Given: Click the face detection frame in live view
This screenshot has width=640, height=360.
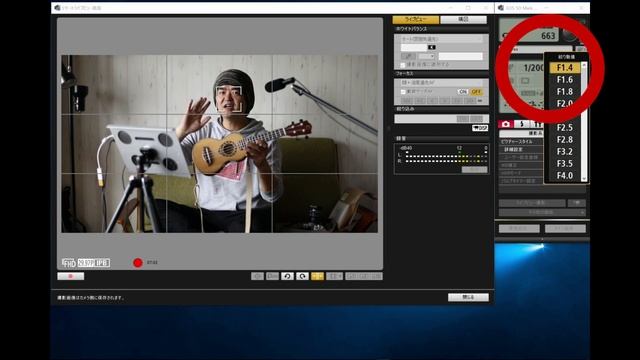Looking at the screenshot, I should [229, 99].
